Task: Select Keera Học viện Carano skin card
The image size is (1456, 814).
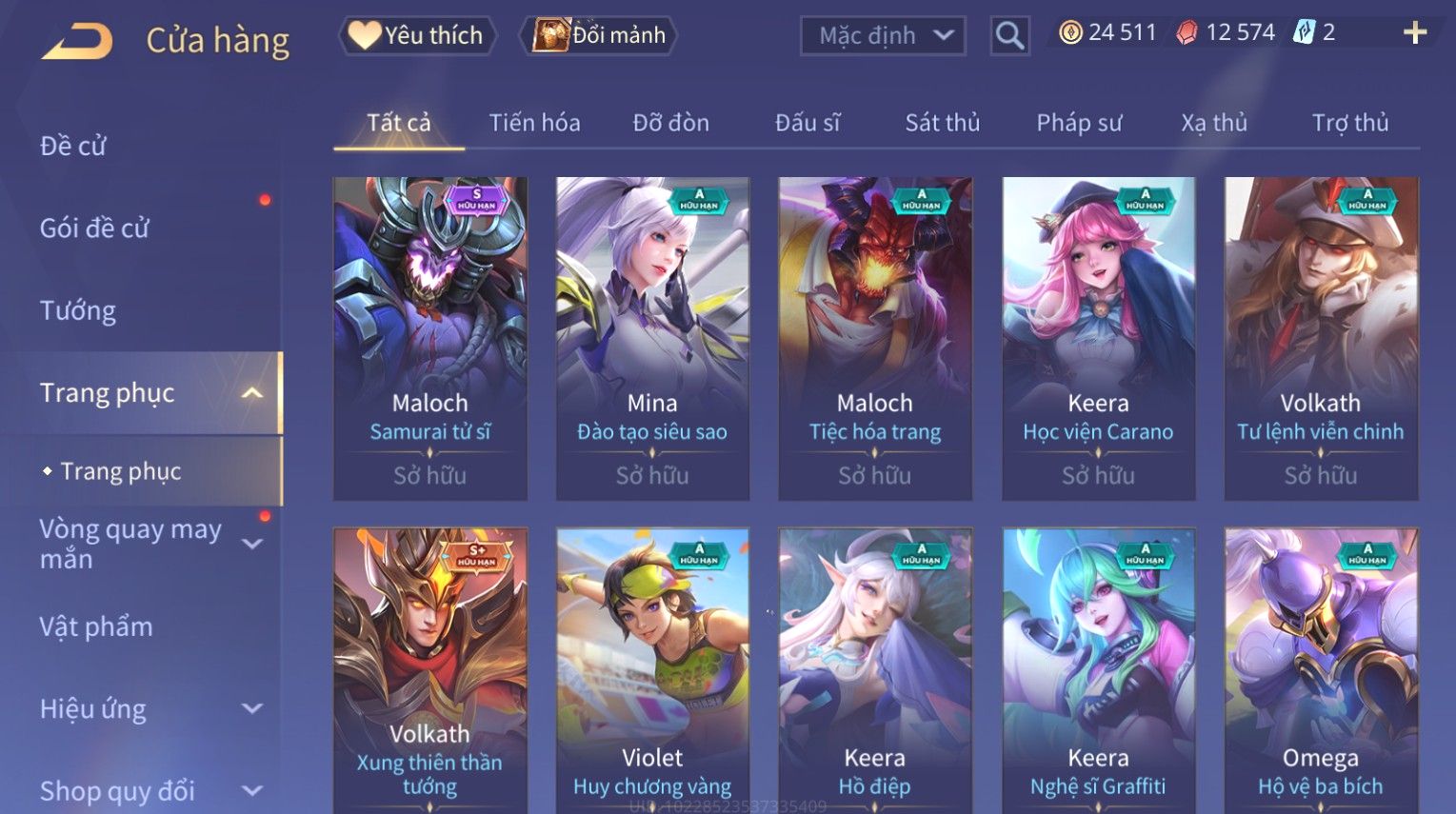Action: click(1098, 338)
